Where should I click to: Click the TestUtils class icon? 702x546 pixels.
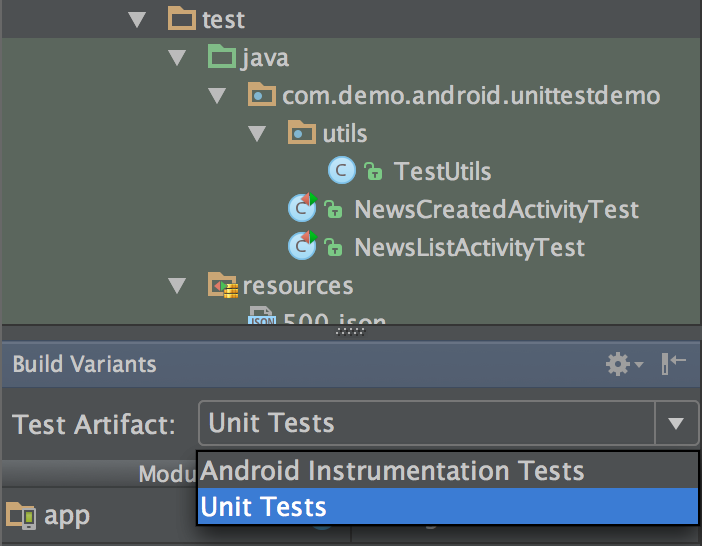tap(342, 171)
